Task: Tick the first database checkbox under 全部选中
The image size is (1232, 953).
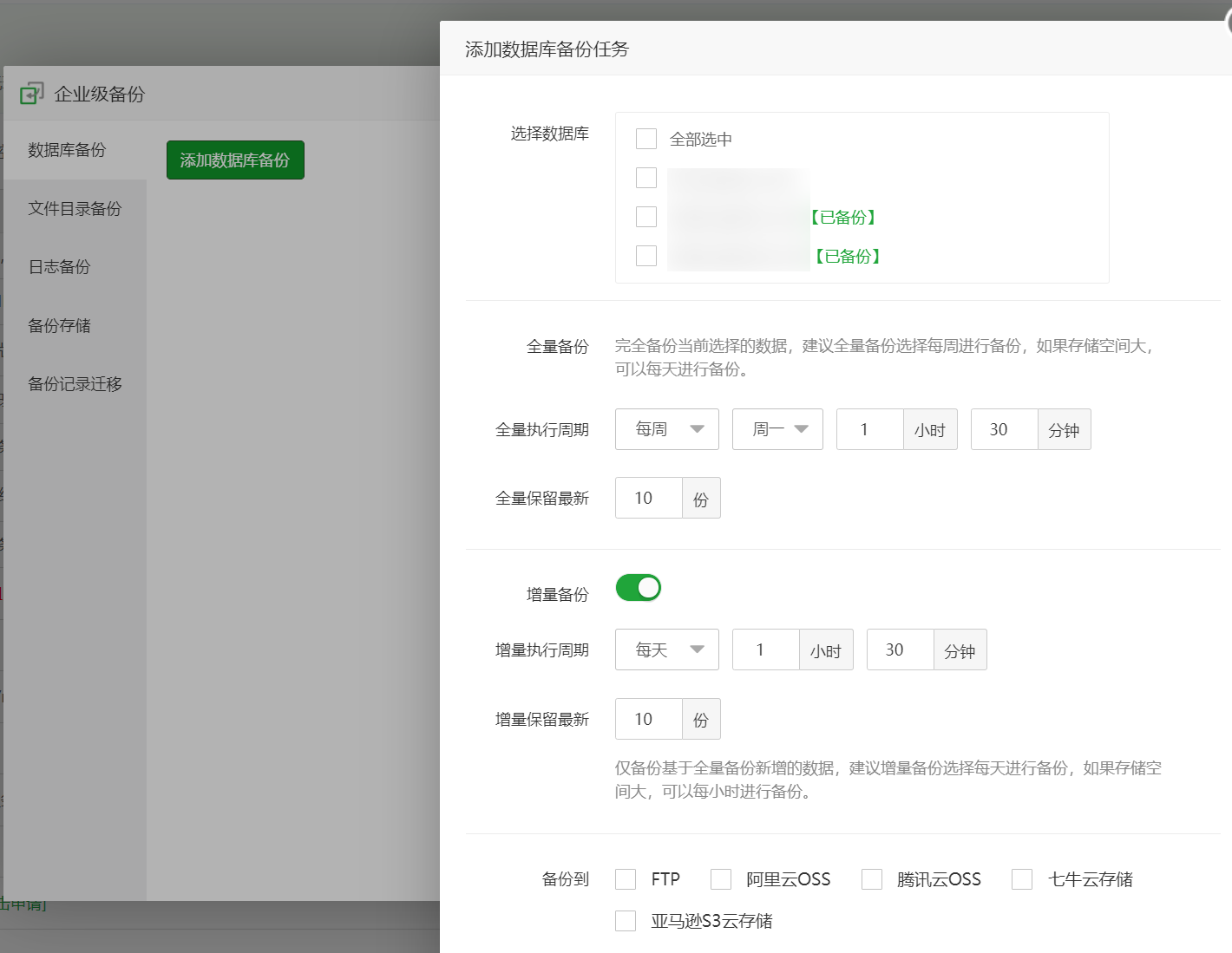Action: click(x=646, y=178)
